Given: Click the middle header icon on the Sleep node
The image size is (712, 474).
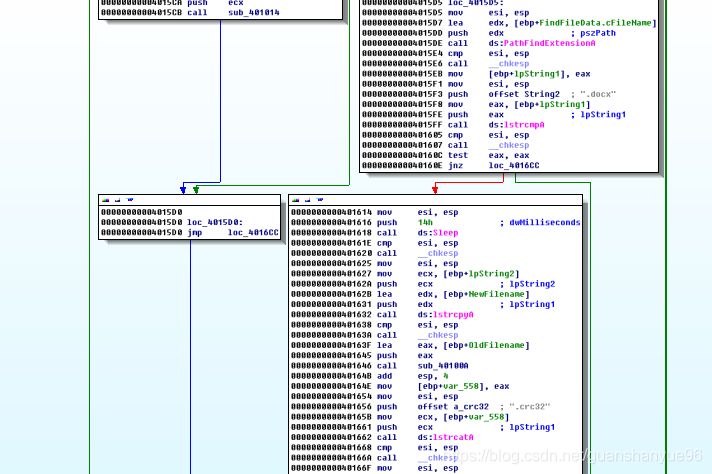Looking at the screenshot, I should tap(307, 200).
